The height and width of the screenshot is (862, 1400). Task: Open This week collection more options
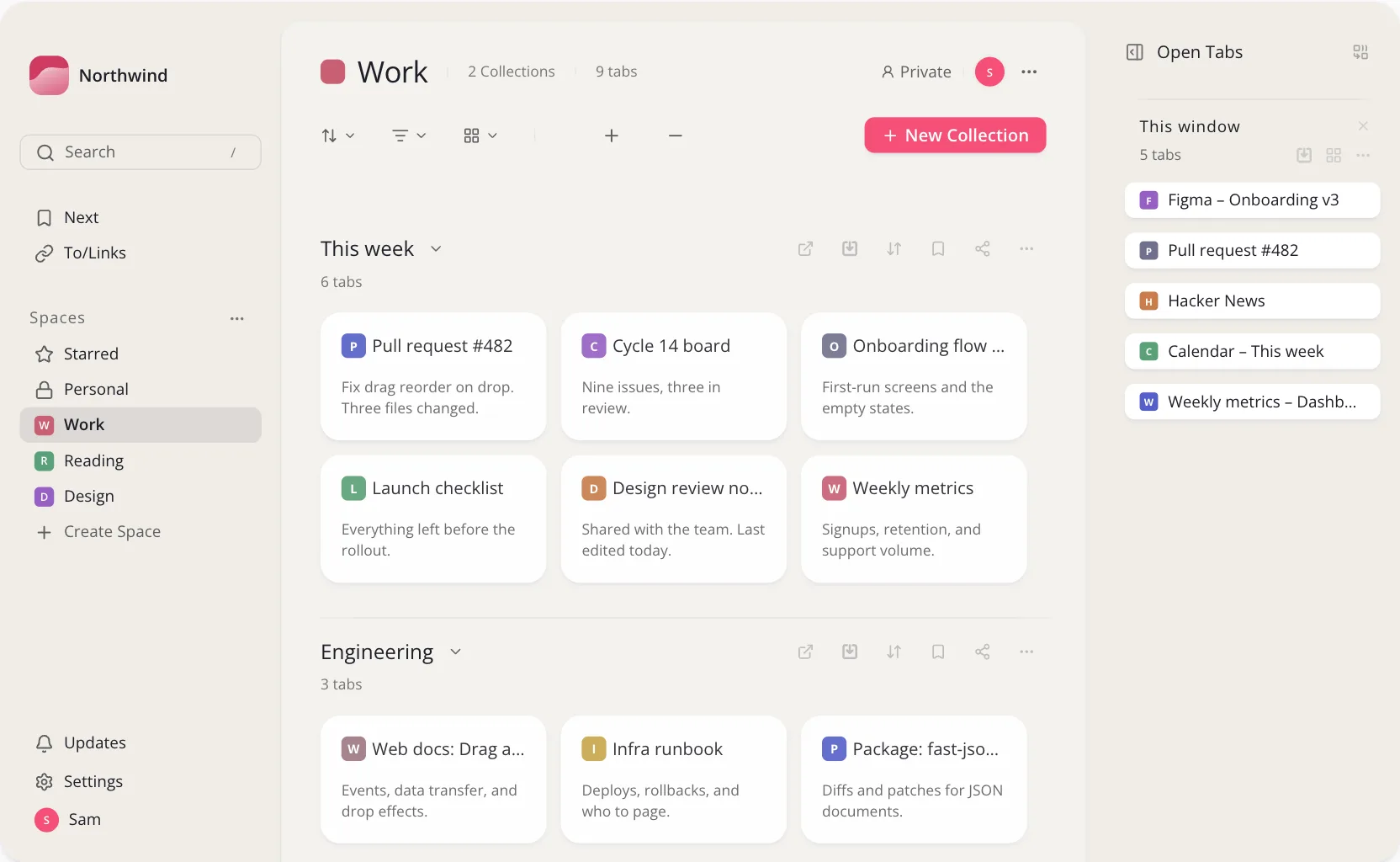[x=1026, y=249]
